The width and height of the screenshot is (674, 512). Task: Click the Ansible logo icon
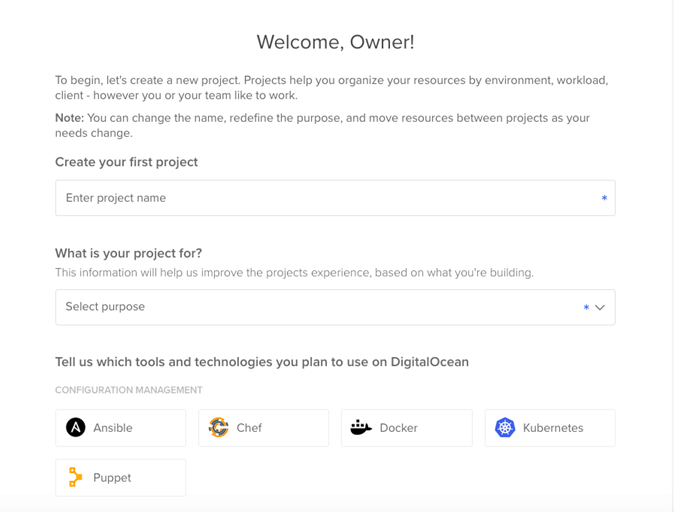point(76,428)
